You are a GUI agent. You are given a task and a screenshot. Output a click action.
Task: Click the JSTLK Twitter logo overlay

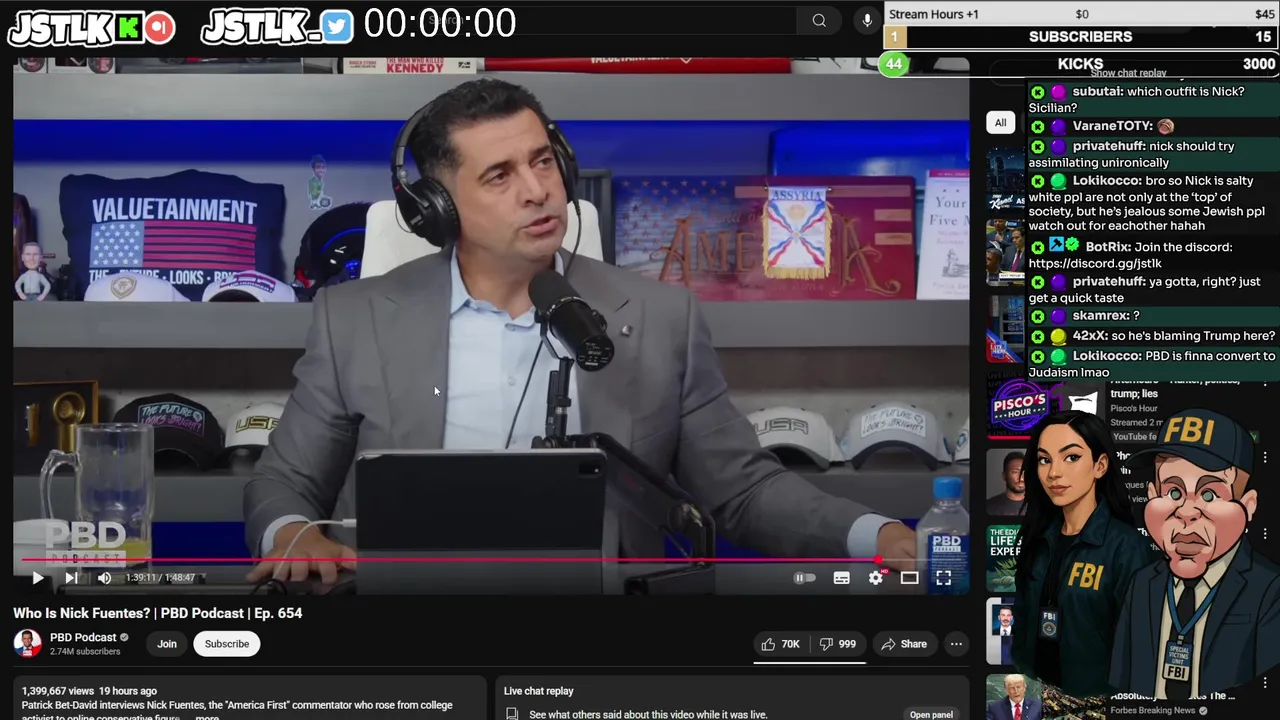[277, 27]
